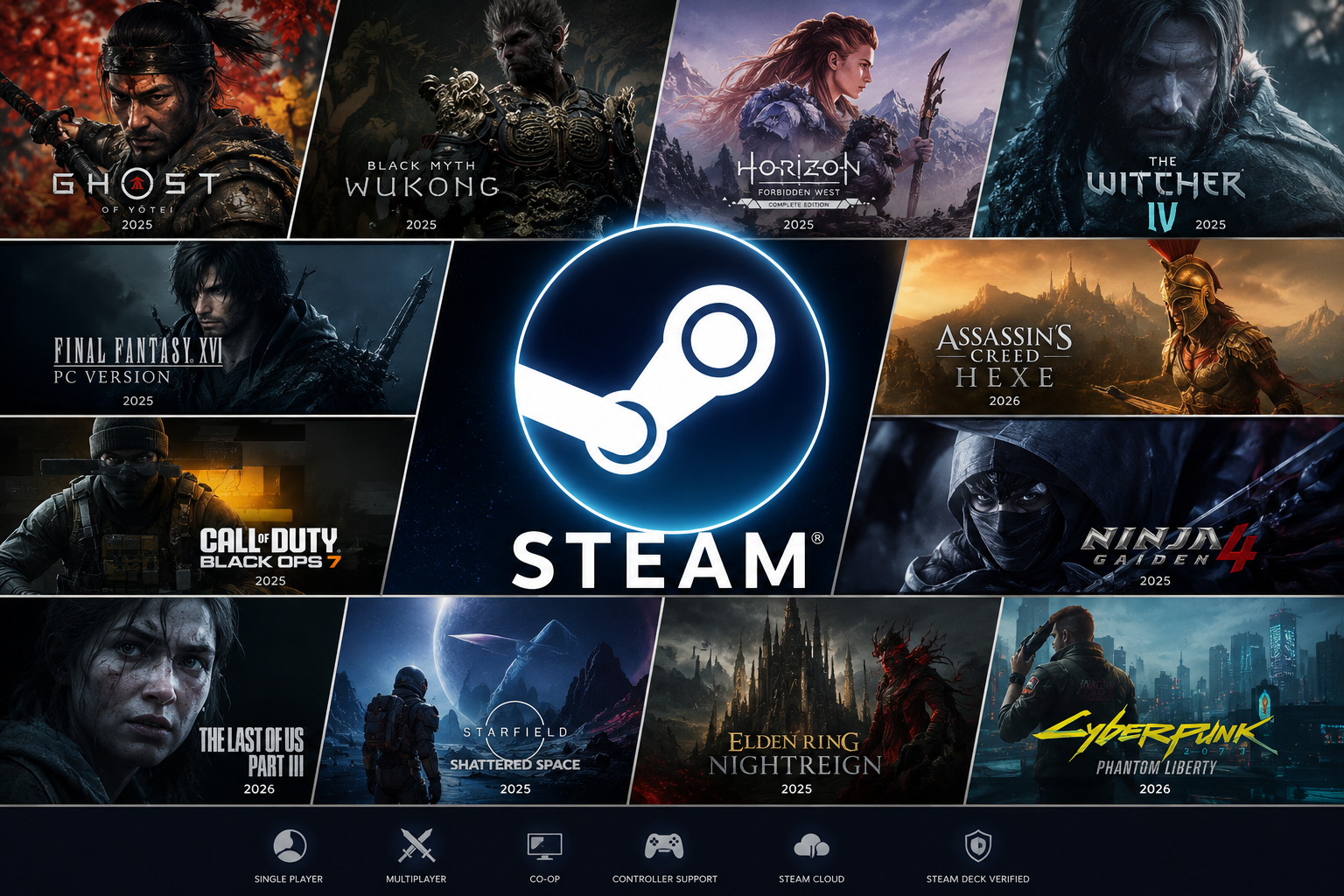Click the 'NIGHTREIGN' title text
The image size is (1344, 896).
[x=794, y=766]
